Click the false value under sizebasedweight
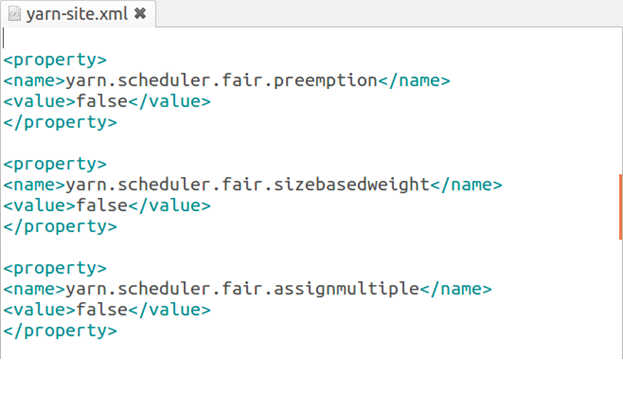Viewport: 623px width, 399px height. click(102, 205)
